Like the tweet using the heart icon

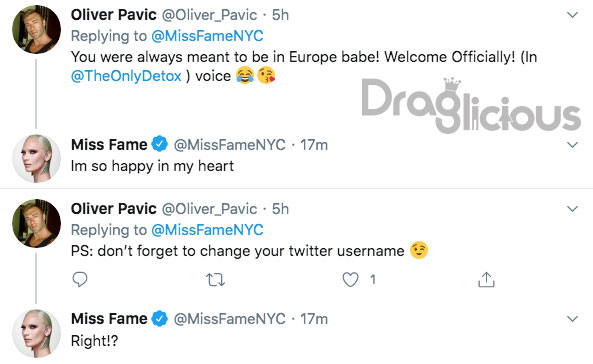click(x=350, y=280)
